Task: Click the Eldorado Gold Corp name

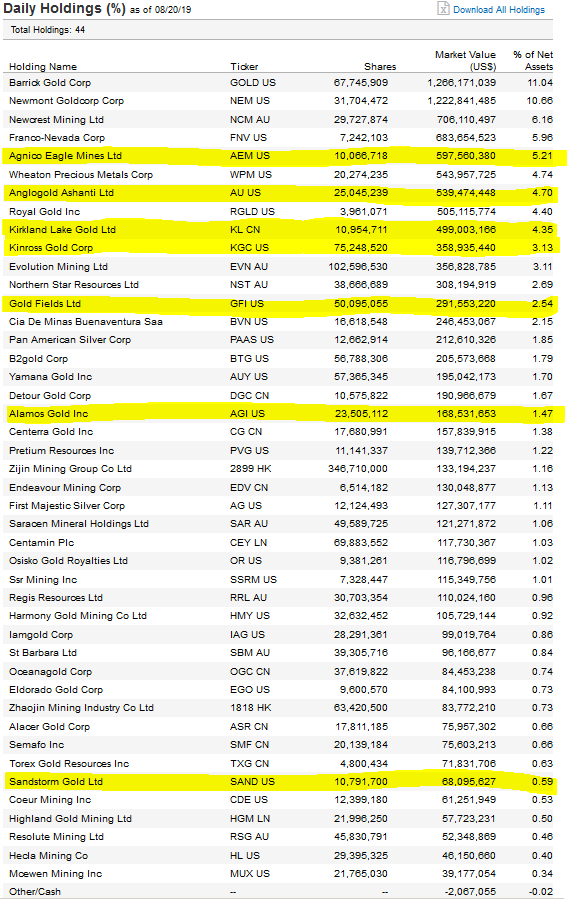Action: point(56,690)
